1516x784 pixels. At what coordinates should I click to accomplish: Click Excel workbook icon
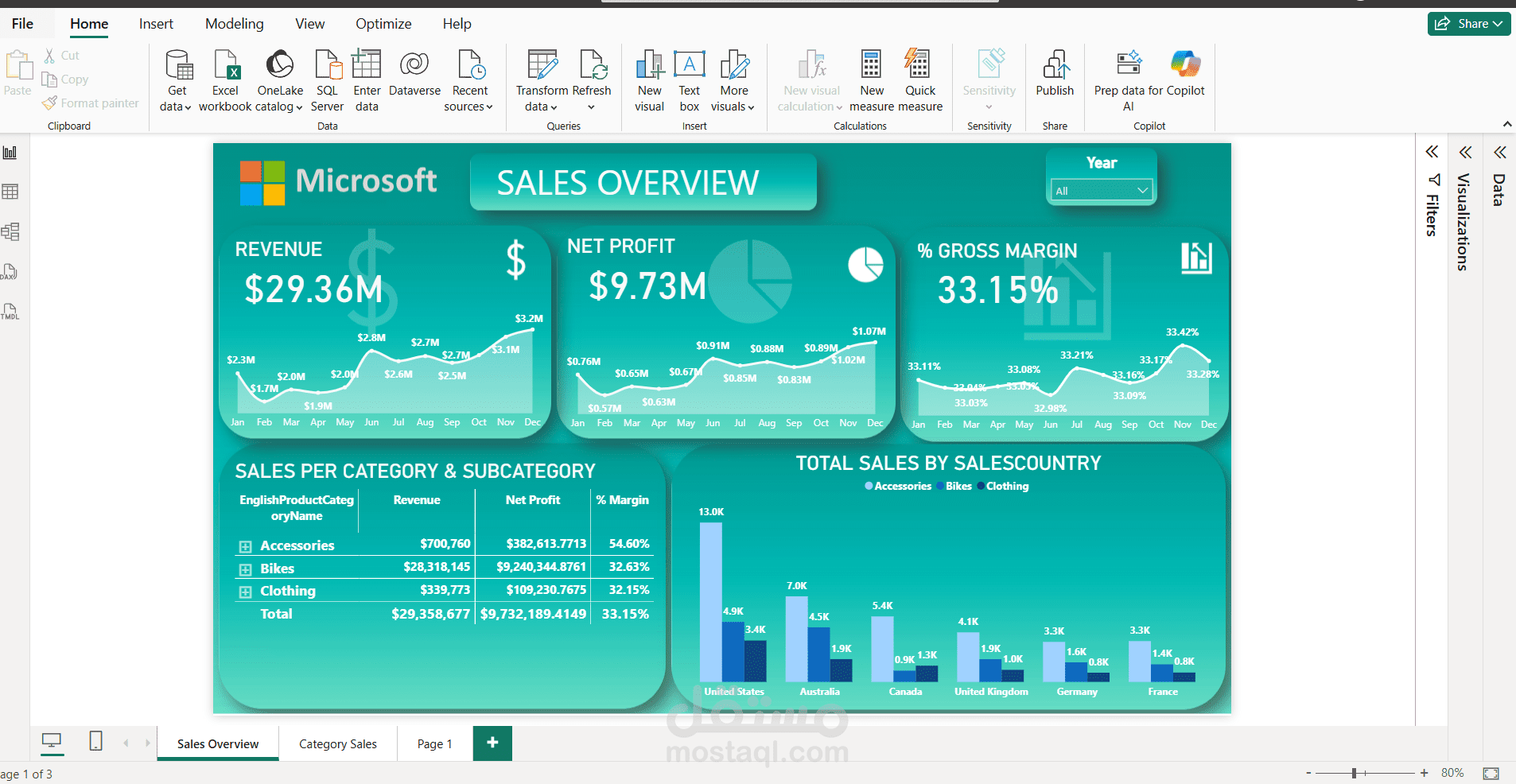point(226,65)
